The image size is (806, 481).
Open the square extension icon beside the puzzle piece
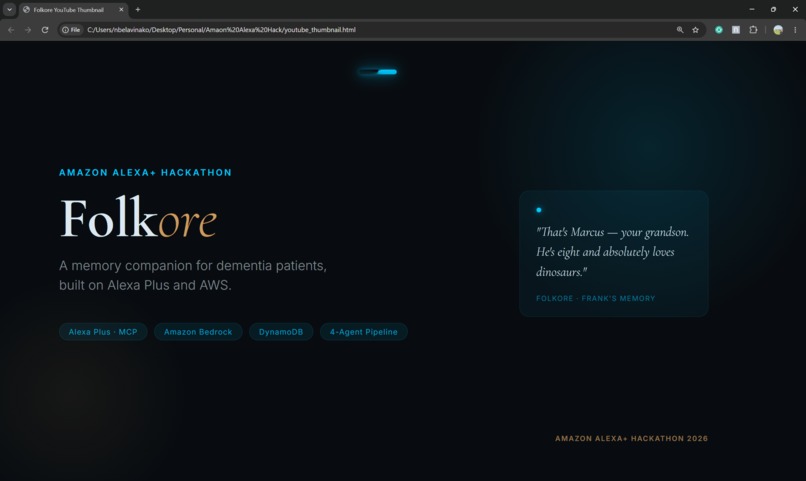pyautogui.click(x=736, y=30)
